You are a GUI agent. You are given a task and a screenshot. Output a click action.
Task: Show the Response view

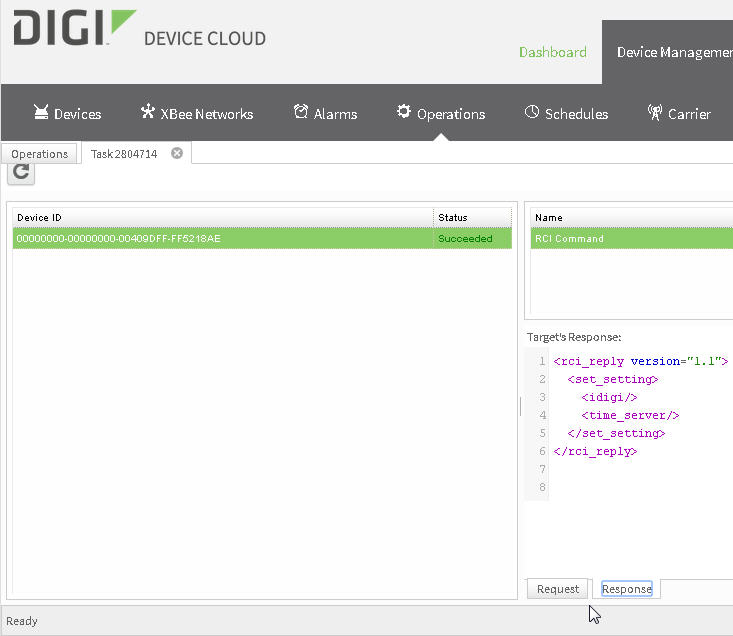(627, 589)
